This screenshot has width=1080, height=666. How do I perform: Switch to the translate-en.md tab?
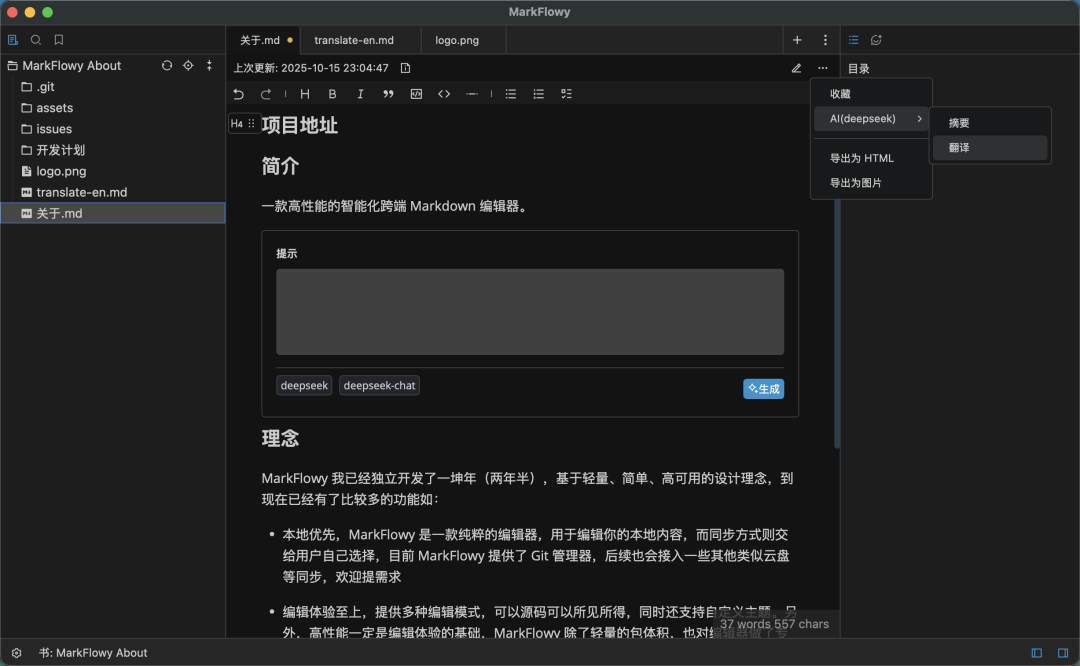click(354, 40)
